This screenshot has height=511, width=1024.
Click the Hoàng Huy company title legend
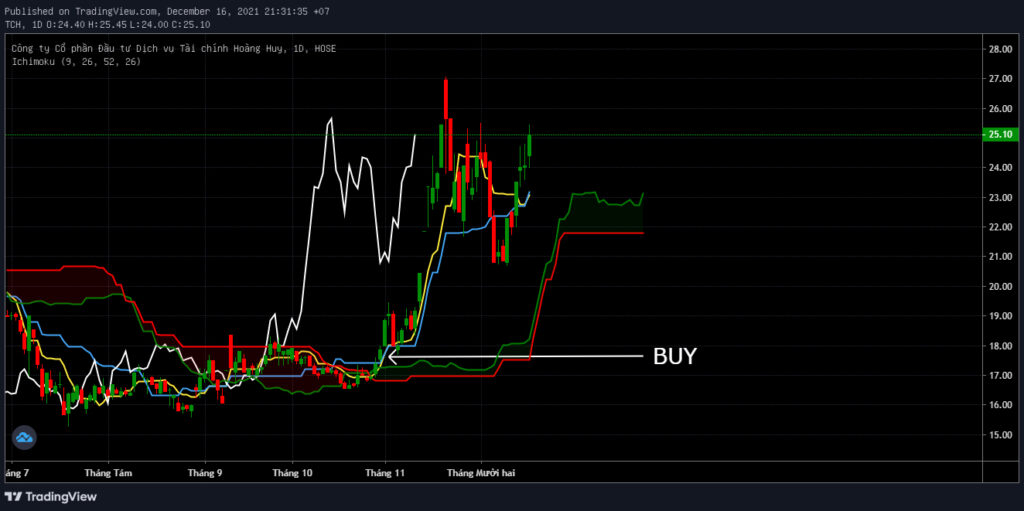174,48
